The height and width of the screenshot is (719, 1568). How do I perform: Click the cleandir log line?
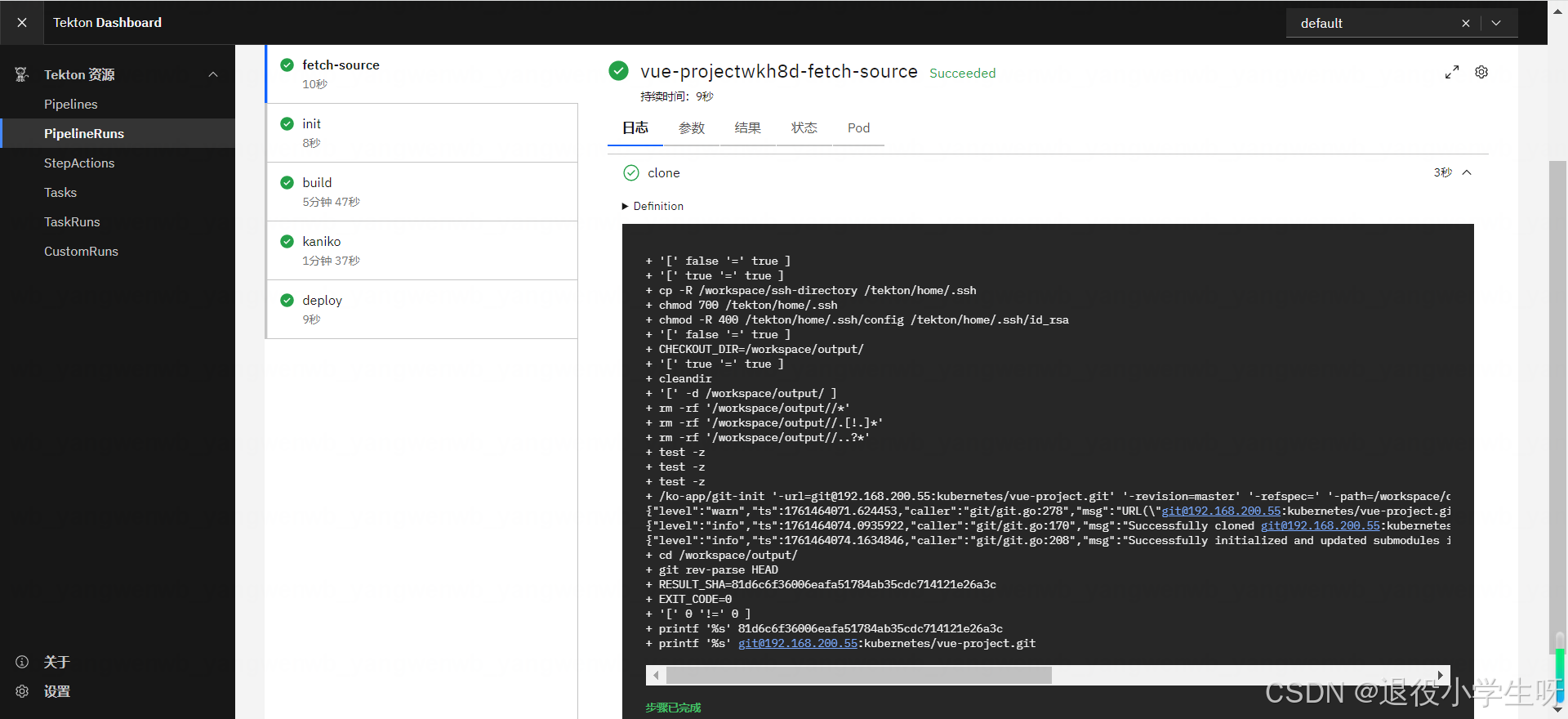[679, 379]
